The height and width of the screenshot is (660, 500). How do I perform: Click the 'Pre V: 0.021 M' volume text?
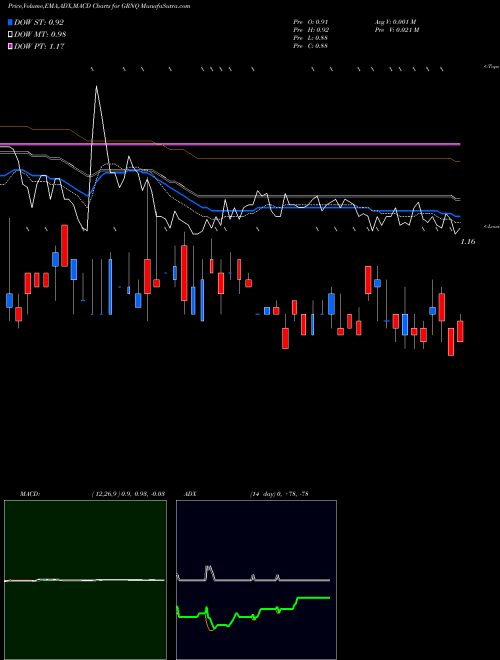397,30
